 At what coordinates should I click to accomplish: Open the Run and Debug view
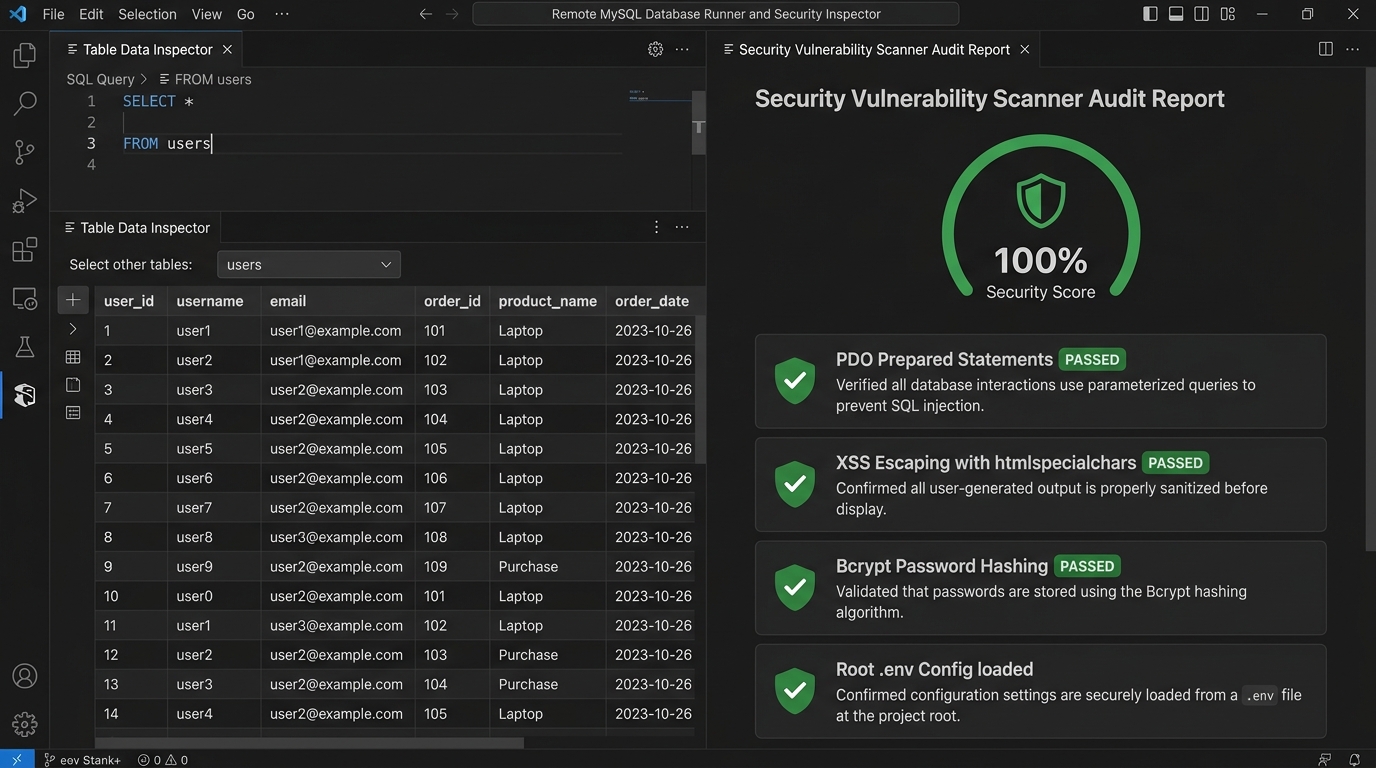click(24, 201)
